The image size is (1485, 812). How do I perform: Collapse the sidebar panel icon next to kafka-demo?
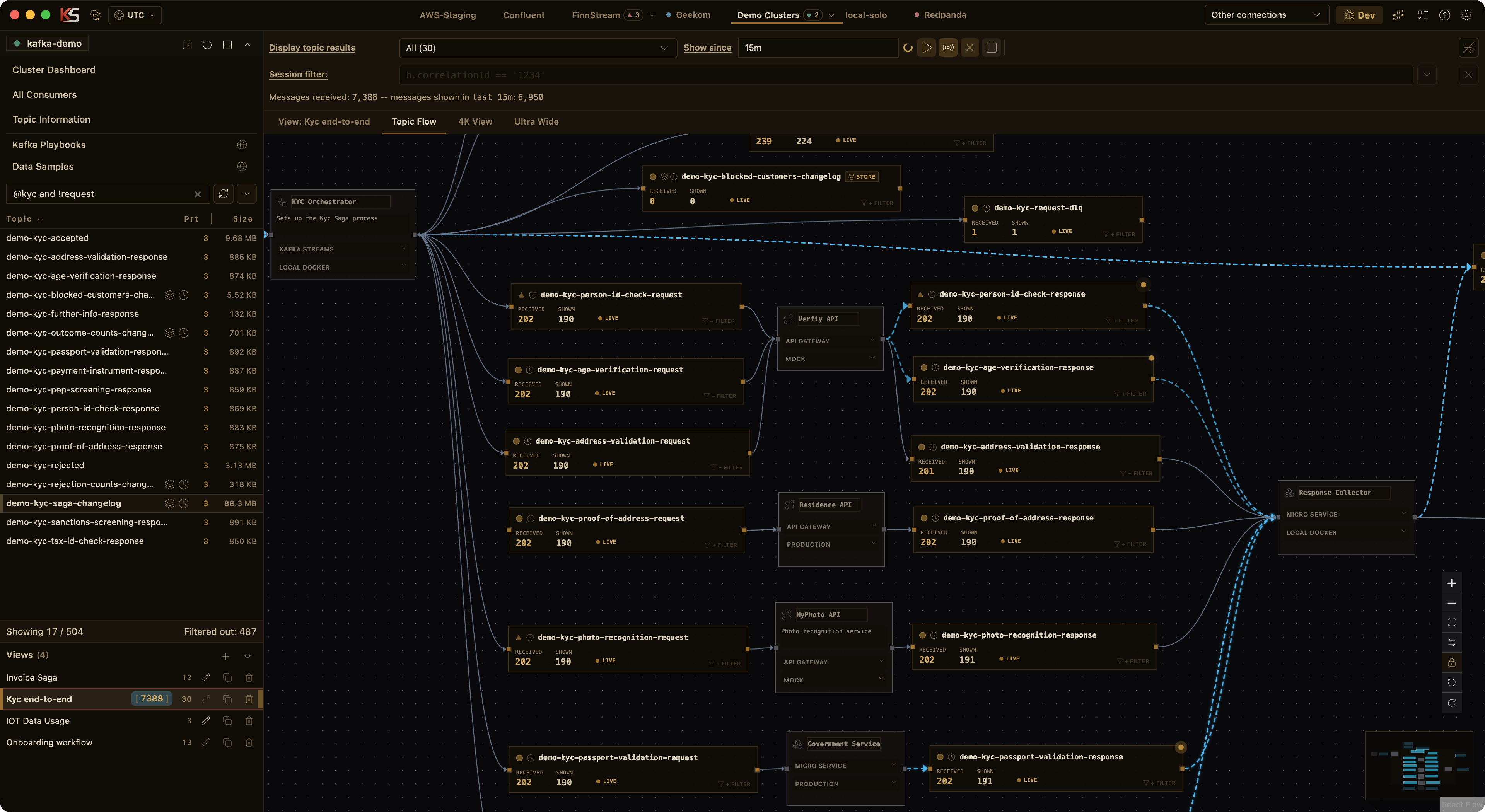coord(187,44)
